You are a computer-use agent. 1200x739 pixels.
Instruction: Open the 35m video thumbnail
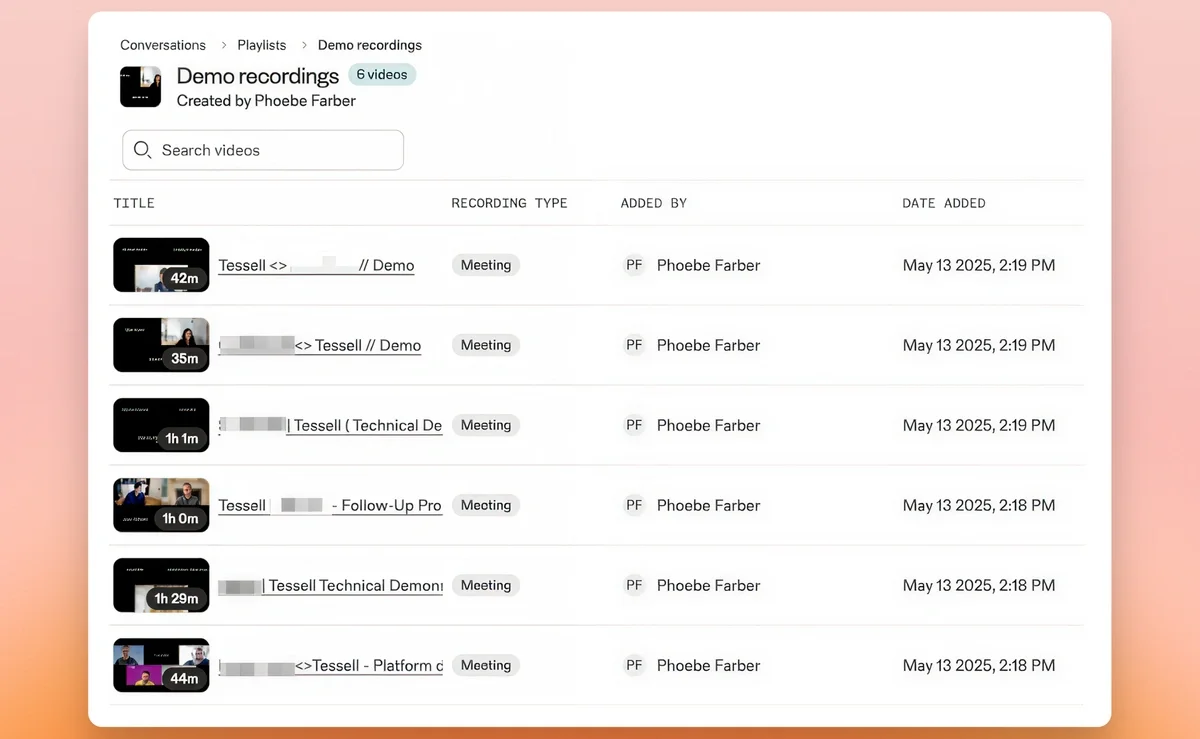[x=161, y=345]
